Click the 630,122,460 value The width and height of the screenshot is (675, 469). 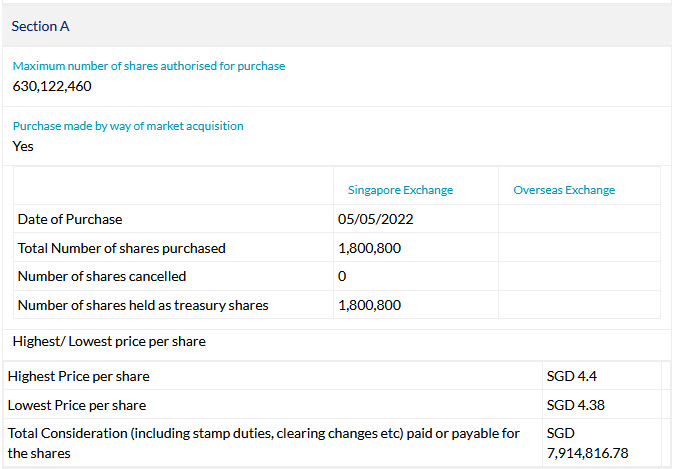(52, 86)
